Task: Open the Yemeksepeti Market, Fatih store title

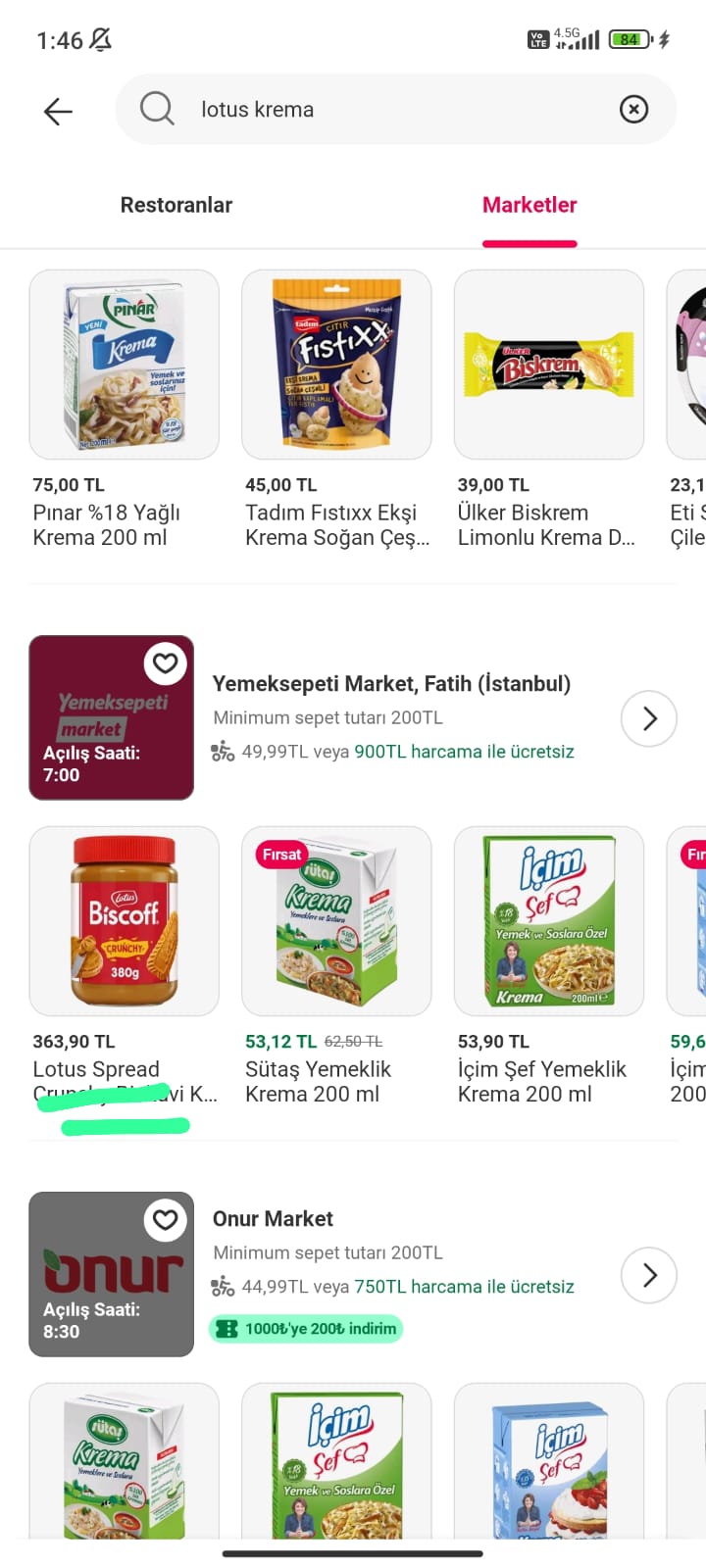Action: [x=391, y=684]
